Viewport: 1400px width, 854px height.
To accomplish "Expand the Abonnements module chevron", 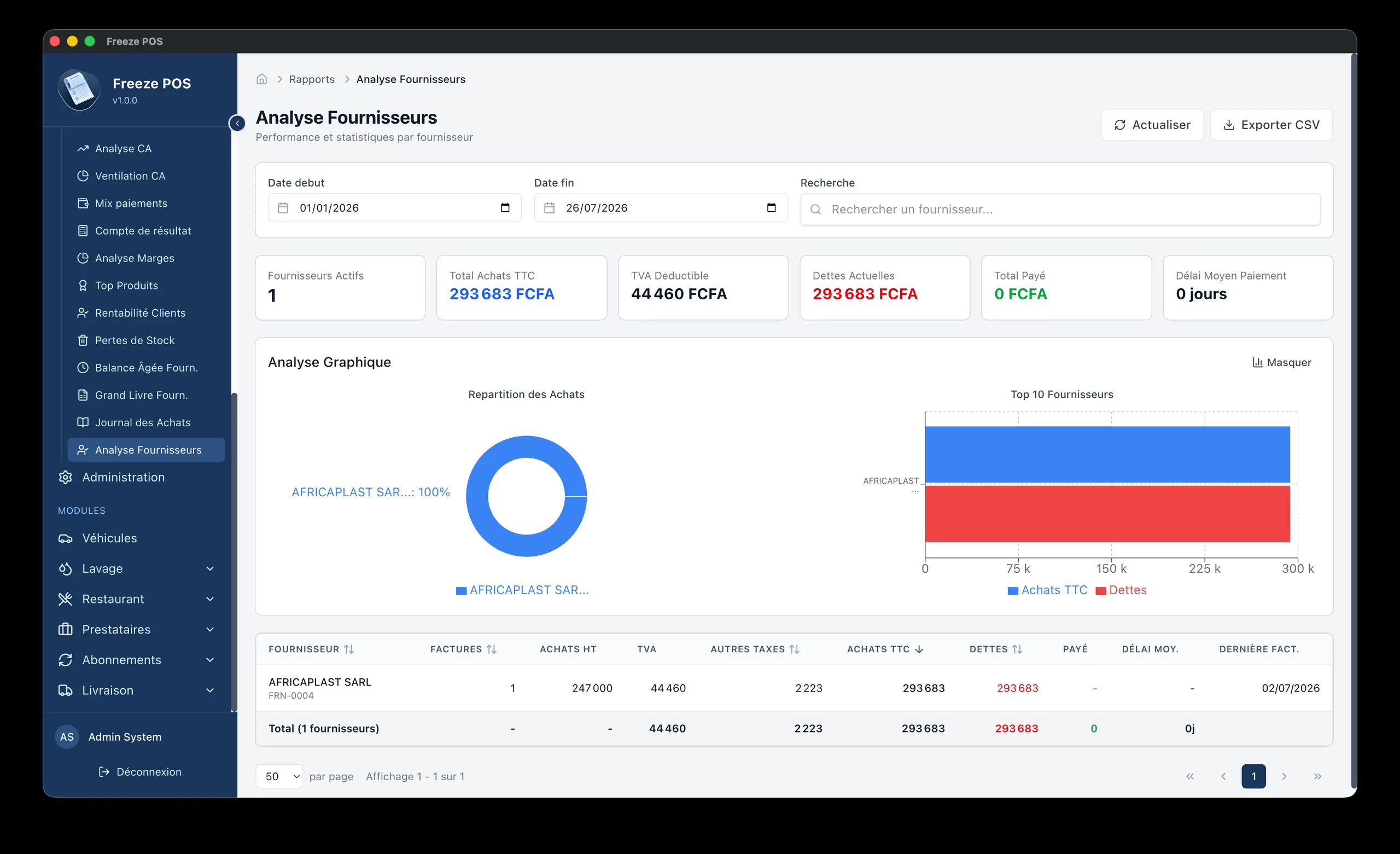I will pos(210,660).
